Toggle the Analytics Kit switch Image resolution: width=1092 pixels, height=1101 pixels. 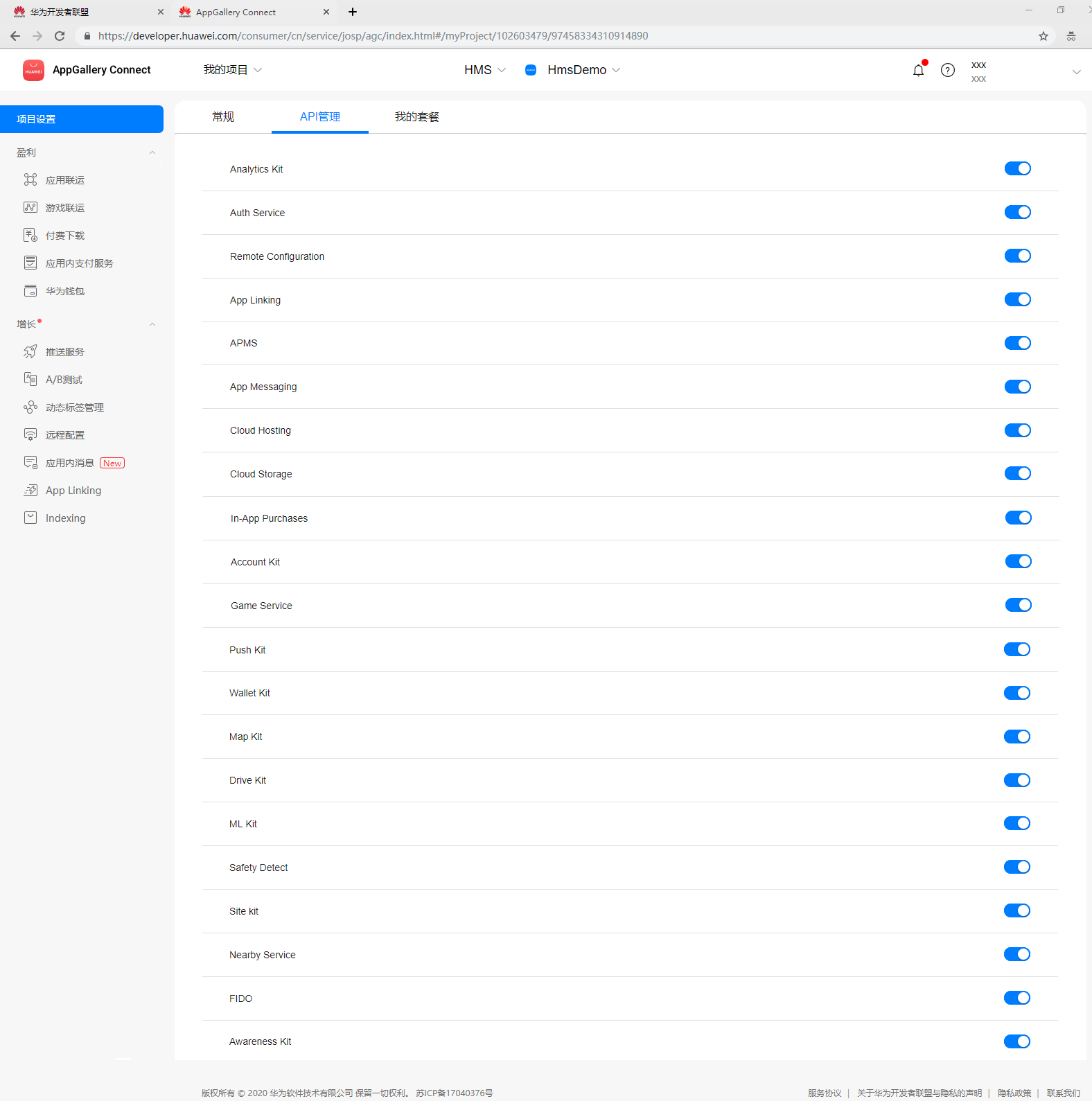click(x=1018, y=169)
